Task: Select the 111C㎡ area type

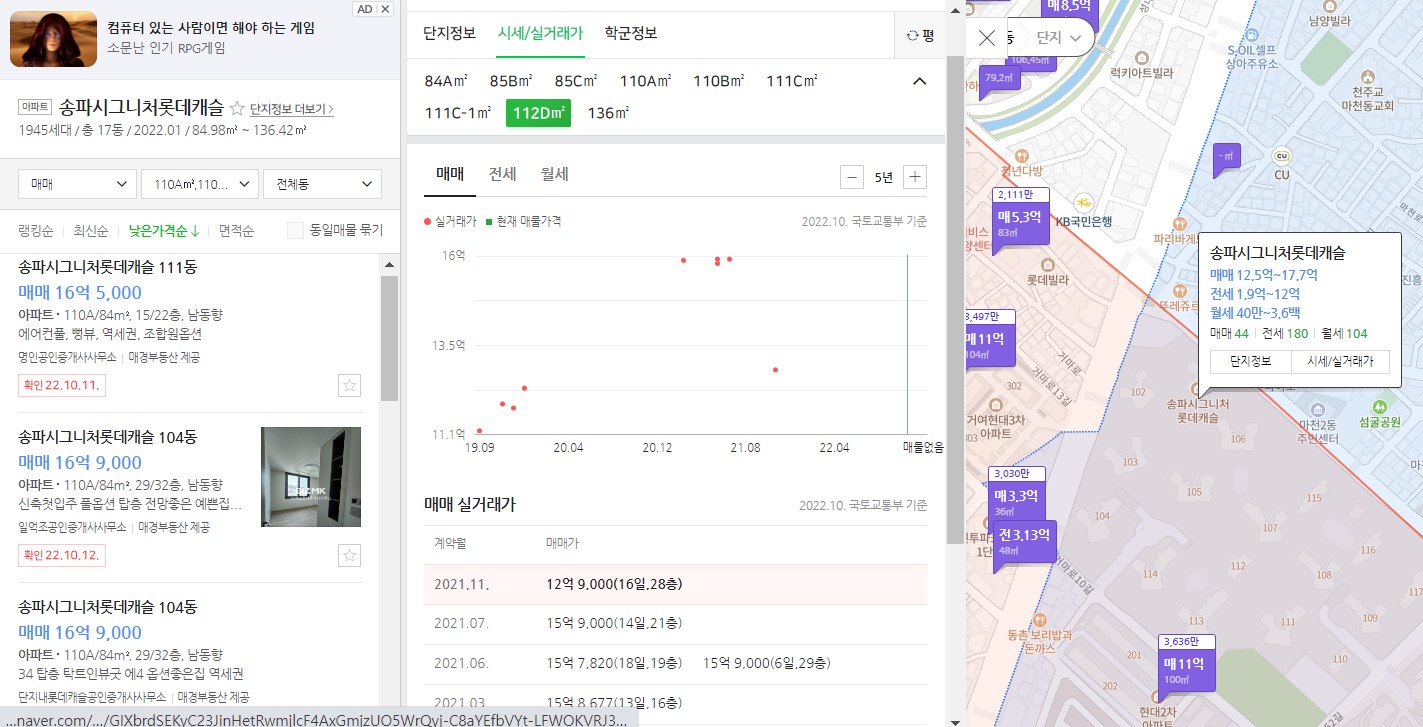Action: click(792, 81)
